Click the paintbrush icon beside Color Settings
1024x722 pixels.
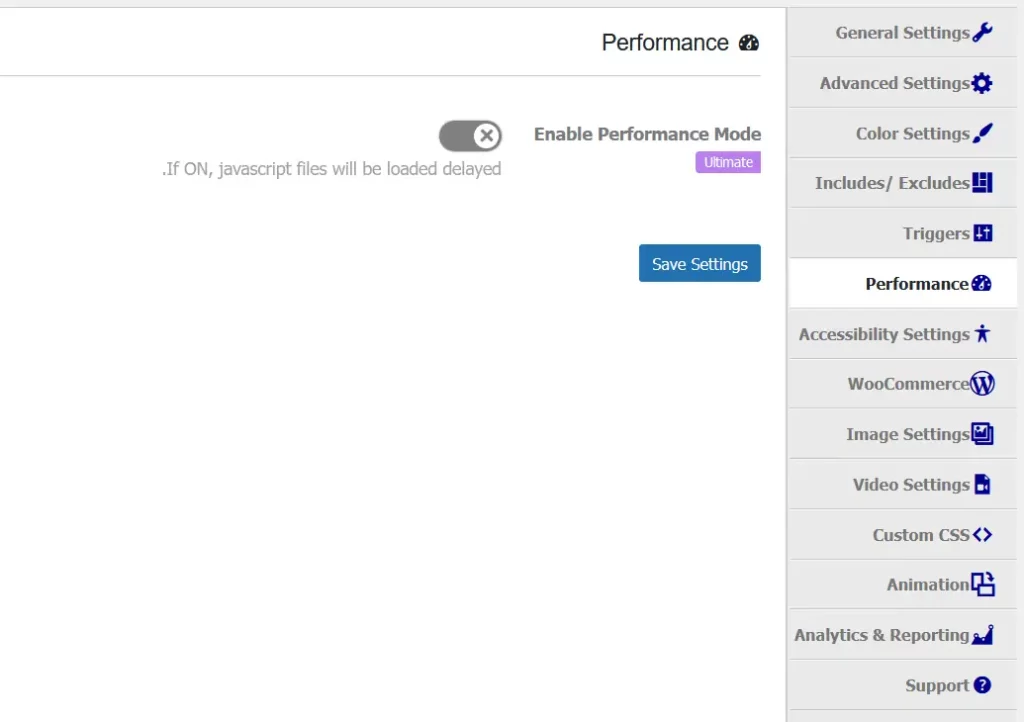click(x=982, y=133)
